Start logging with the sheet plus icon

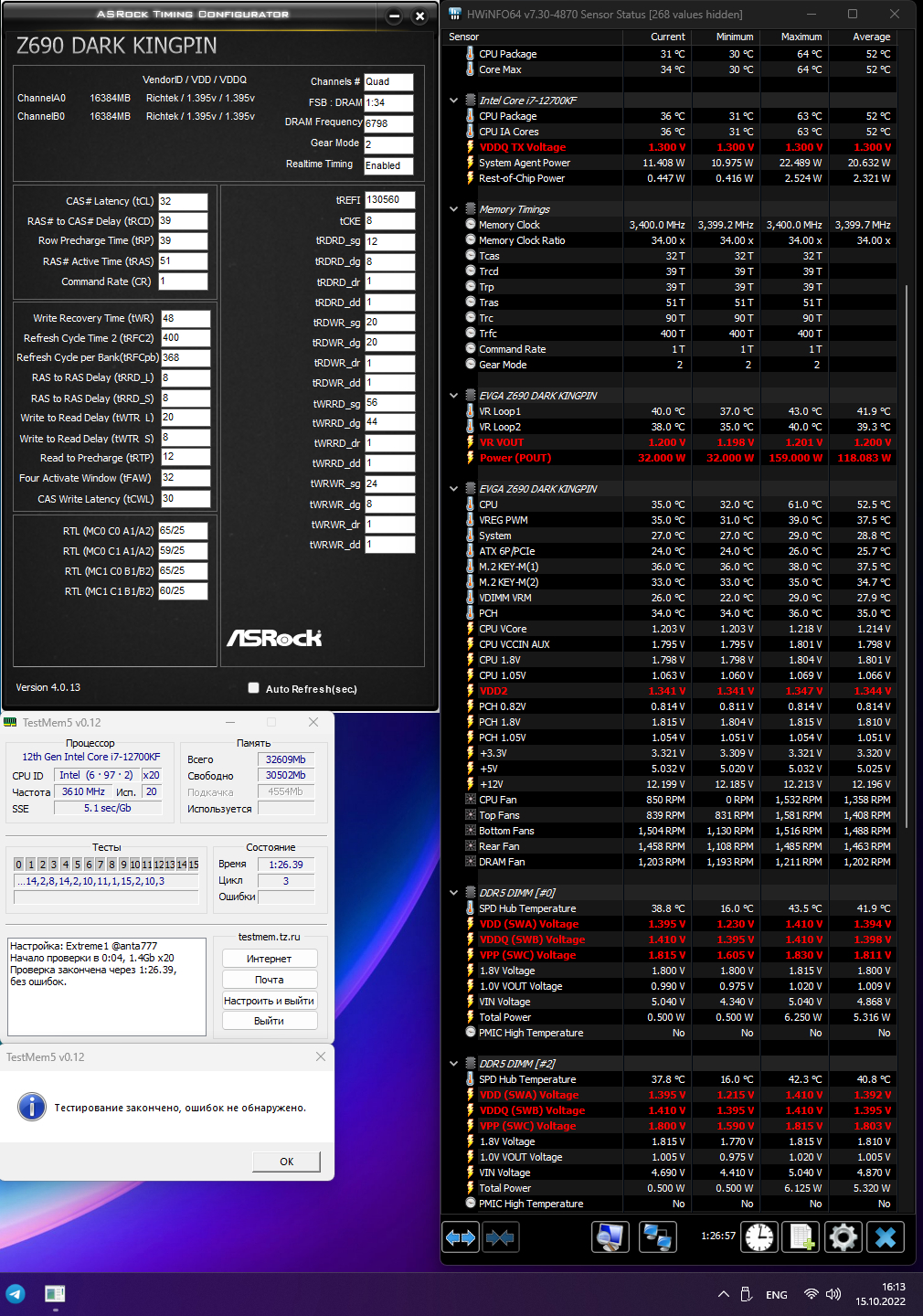click(x=801, y=1237)
